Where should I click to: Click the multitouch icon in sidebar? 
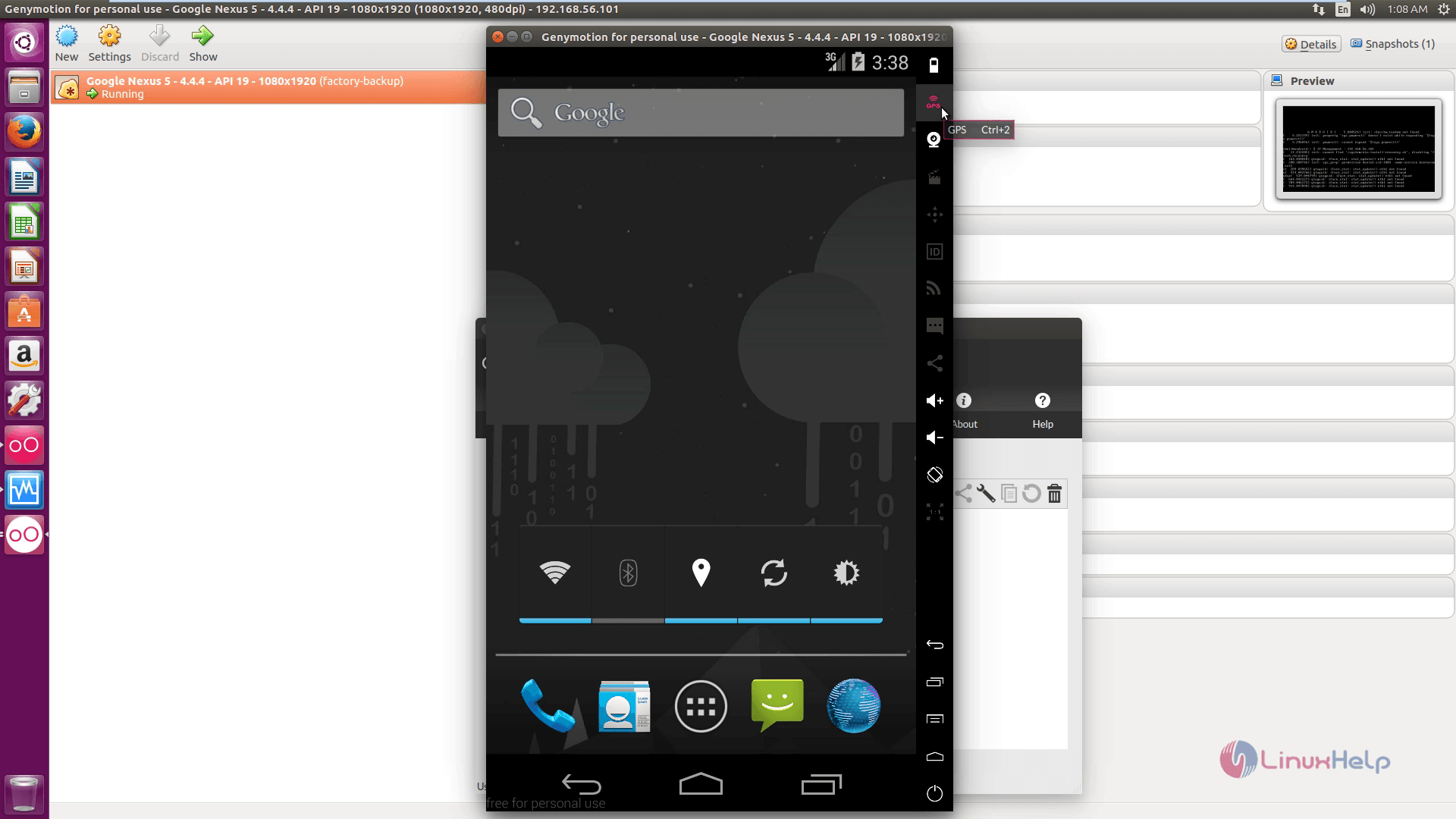click(x=934, y=214)
